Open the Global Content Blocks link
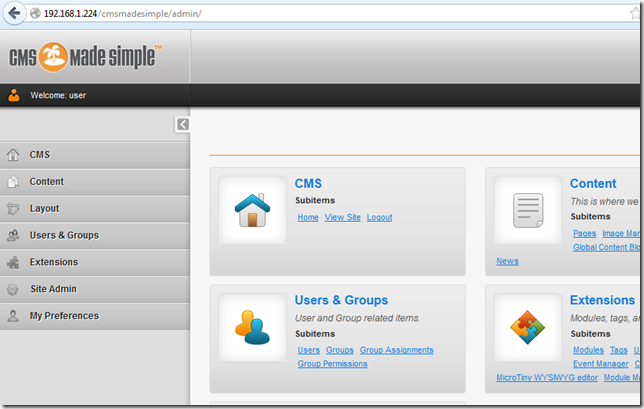This screenshot has width=644, height=409. point(606,247)
